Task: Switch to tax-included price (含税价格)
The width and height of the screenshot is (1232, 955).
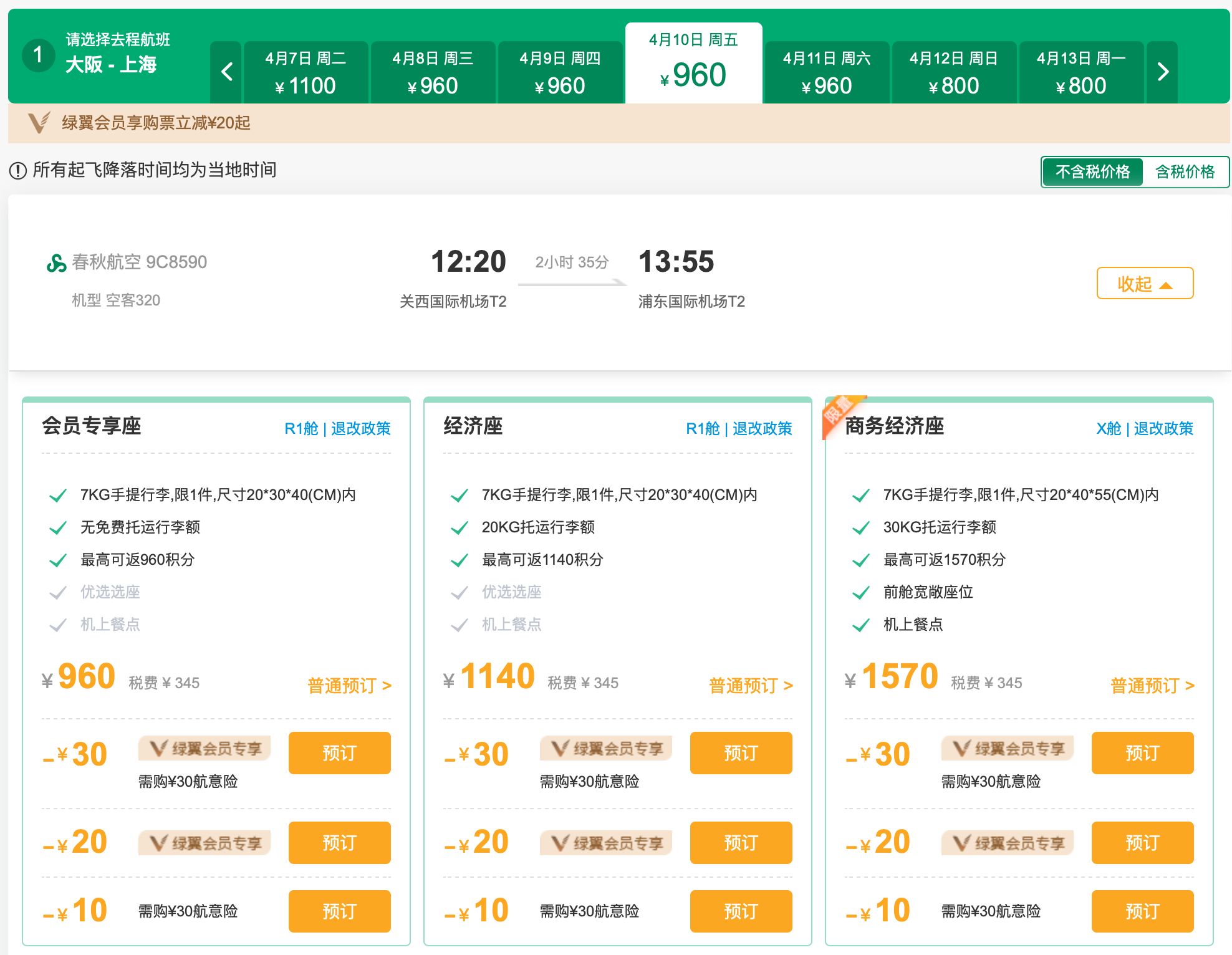Action: 1185,172
